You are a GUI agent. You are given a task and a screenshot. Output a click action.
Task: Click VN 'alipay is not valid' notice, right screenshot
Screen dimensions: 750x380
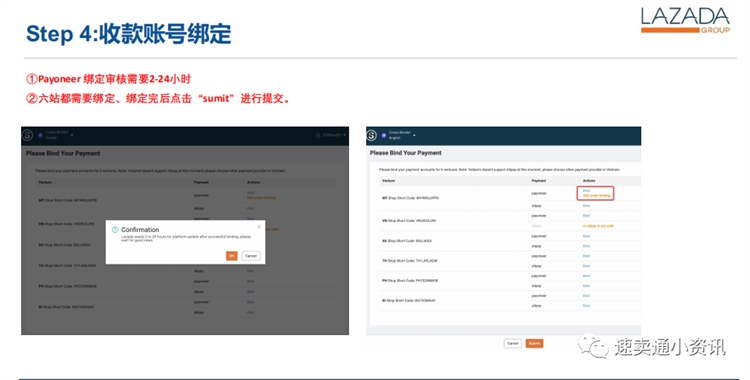598,226
